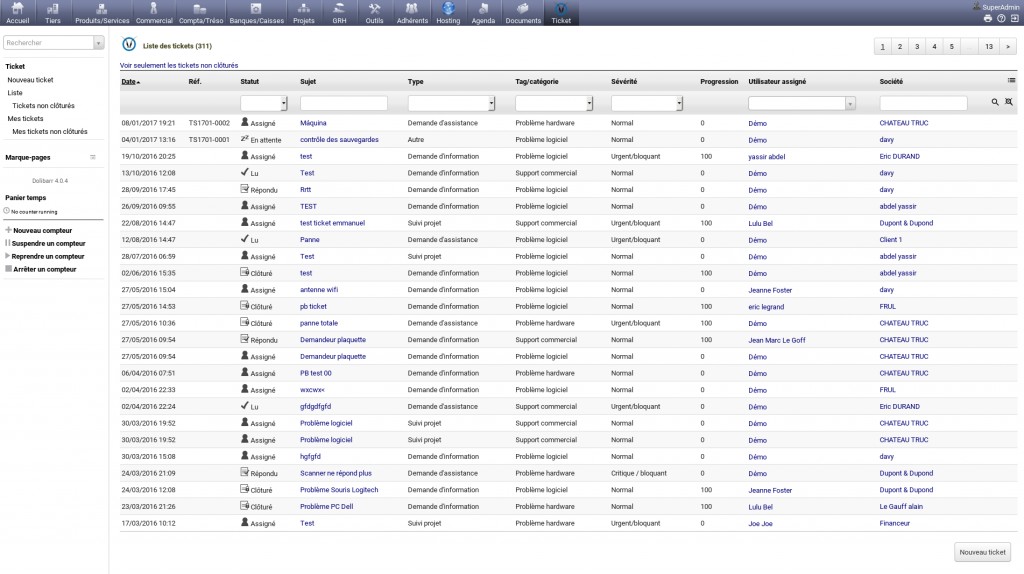Click the print icon in header
1024x574 pixels.
(x=988, y=18)
